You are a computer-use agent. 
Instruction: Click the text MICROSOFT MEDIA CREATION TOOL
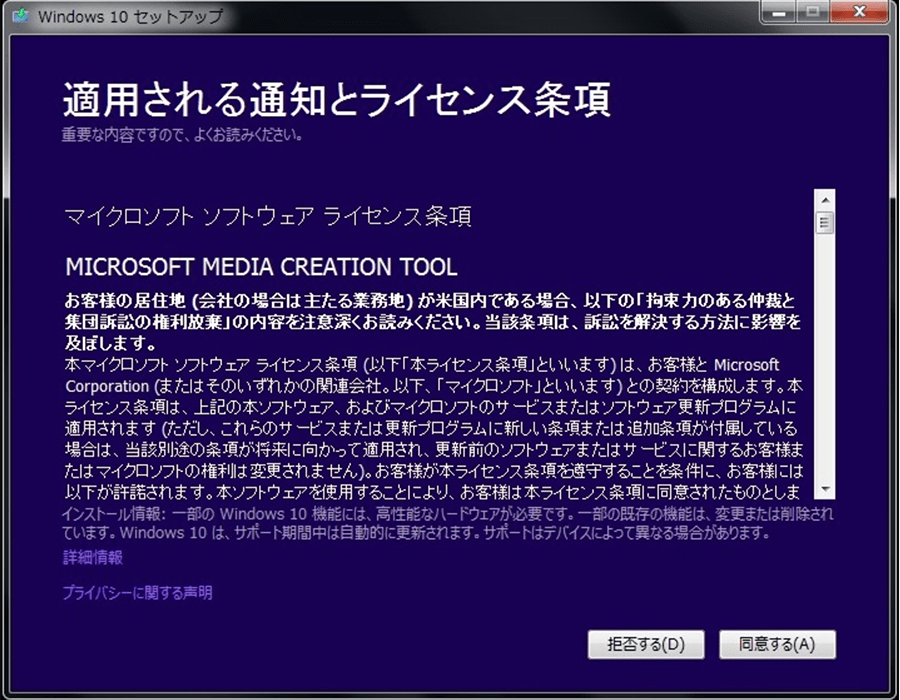(261, 267)
